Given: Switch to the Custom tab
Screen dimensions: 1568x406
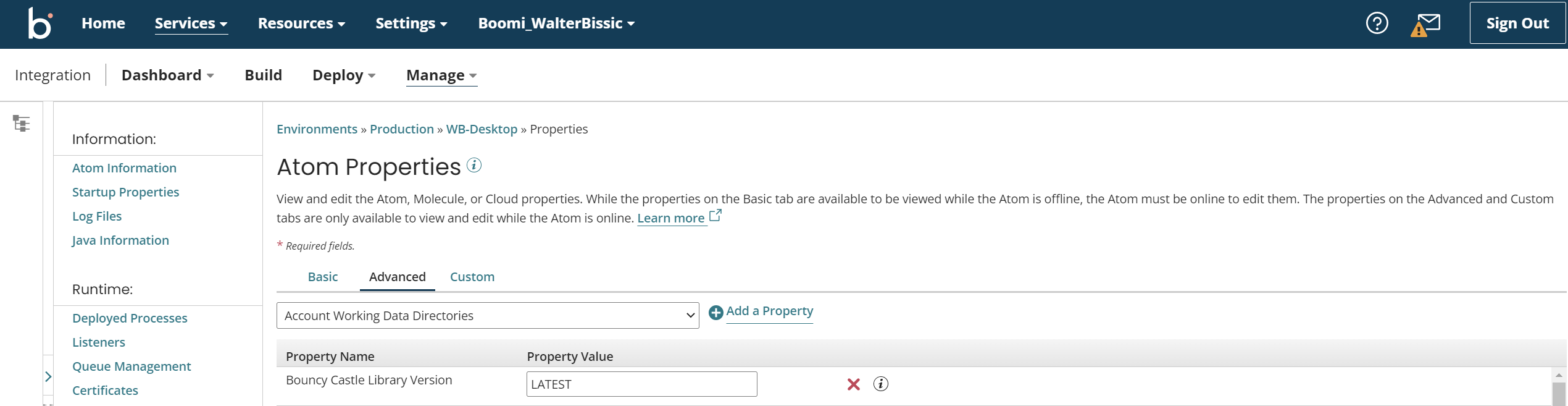Looking at the screenshot, I should [x=472, y=276].
